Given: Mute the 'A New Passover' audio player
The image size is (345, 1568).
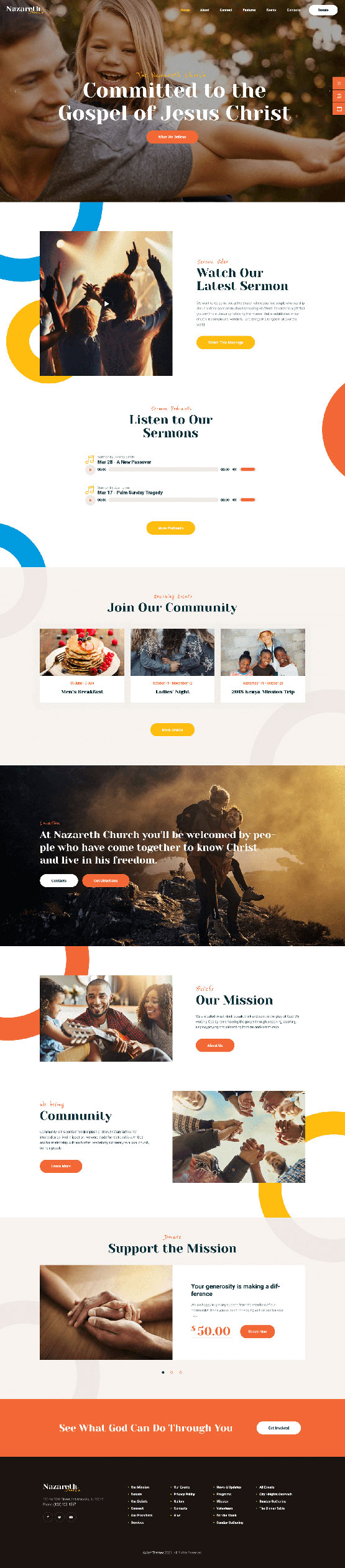Looking at the screenshot, I should (234, 470).
